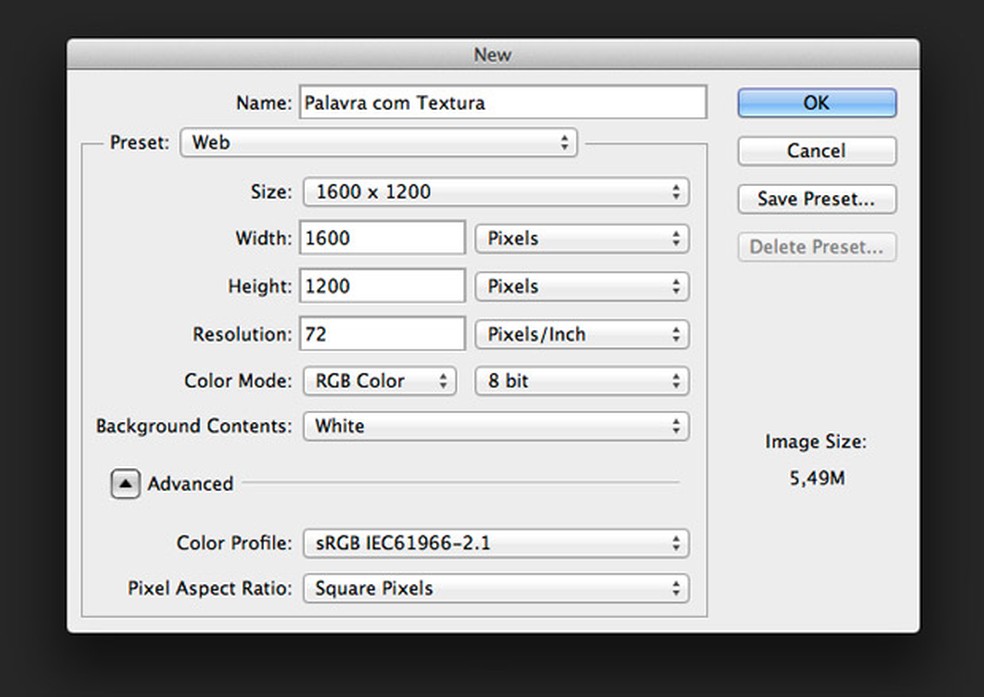Click OK to create document
984x697 pixels.
click(816, 103)
